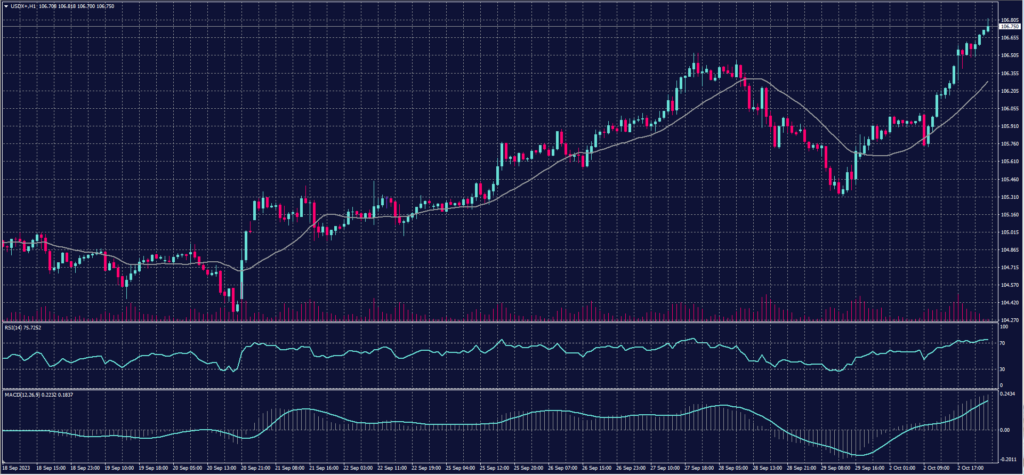This screenshot has width=1024, height=475.
Task: Click the 18 Sep 2023 date label
Action: click(17, 467)
